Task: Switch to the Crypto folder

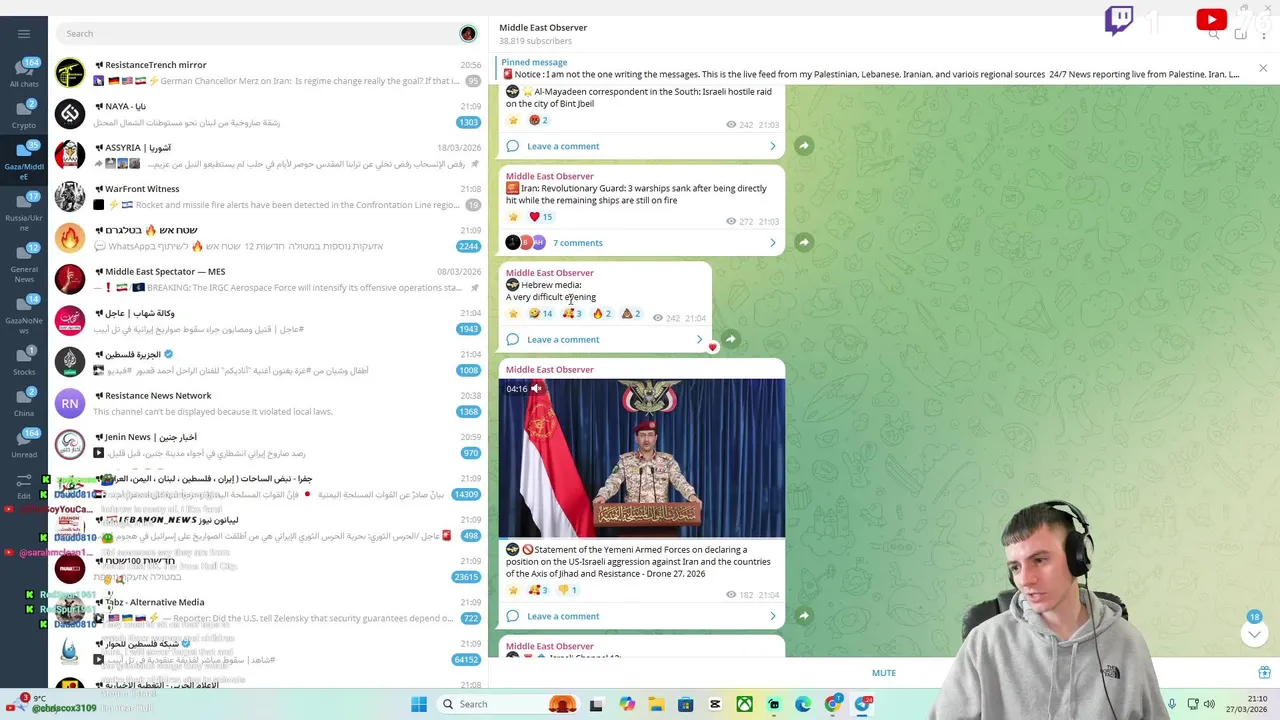Action: 24,113
